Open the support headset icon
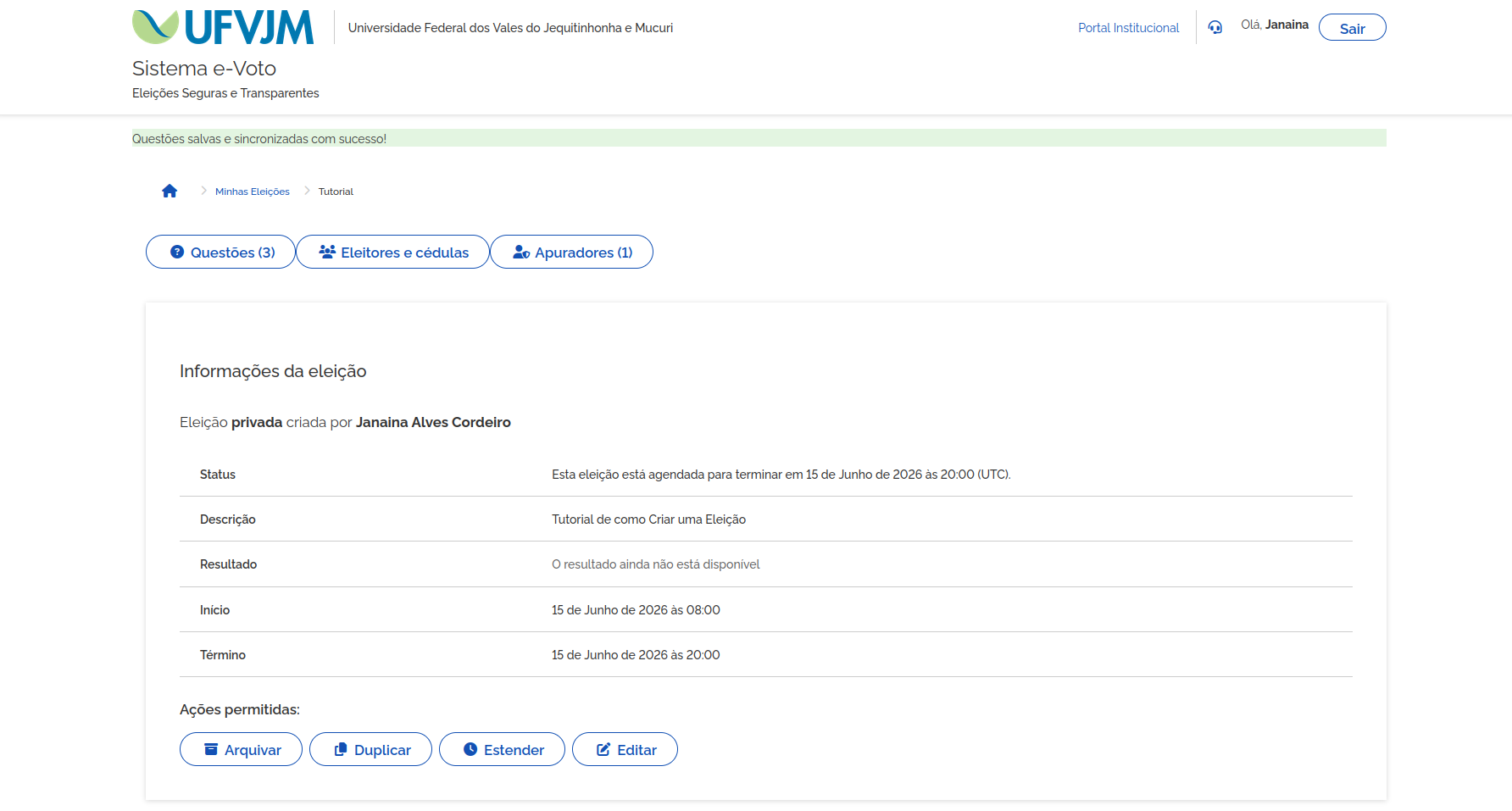1512x811 pixels. click(1215, 27)
